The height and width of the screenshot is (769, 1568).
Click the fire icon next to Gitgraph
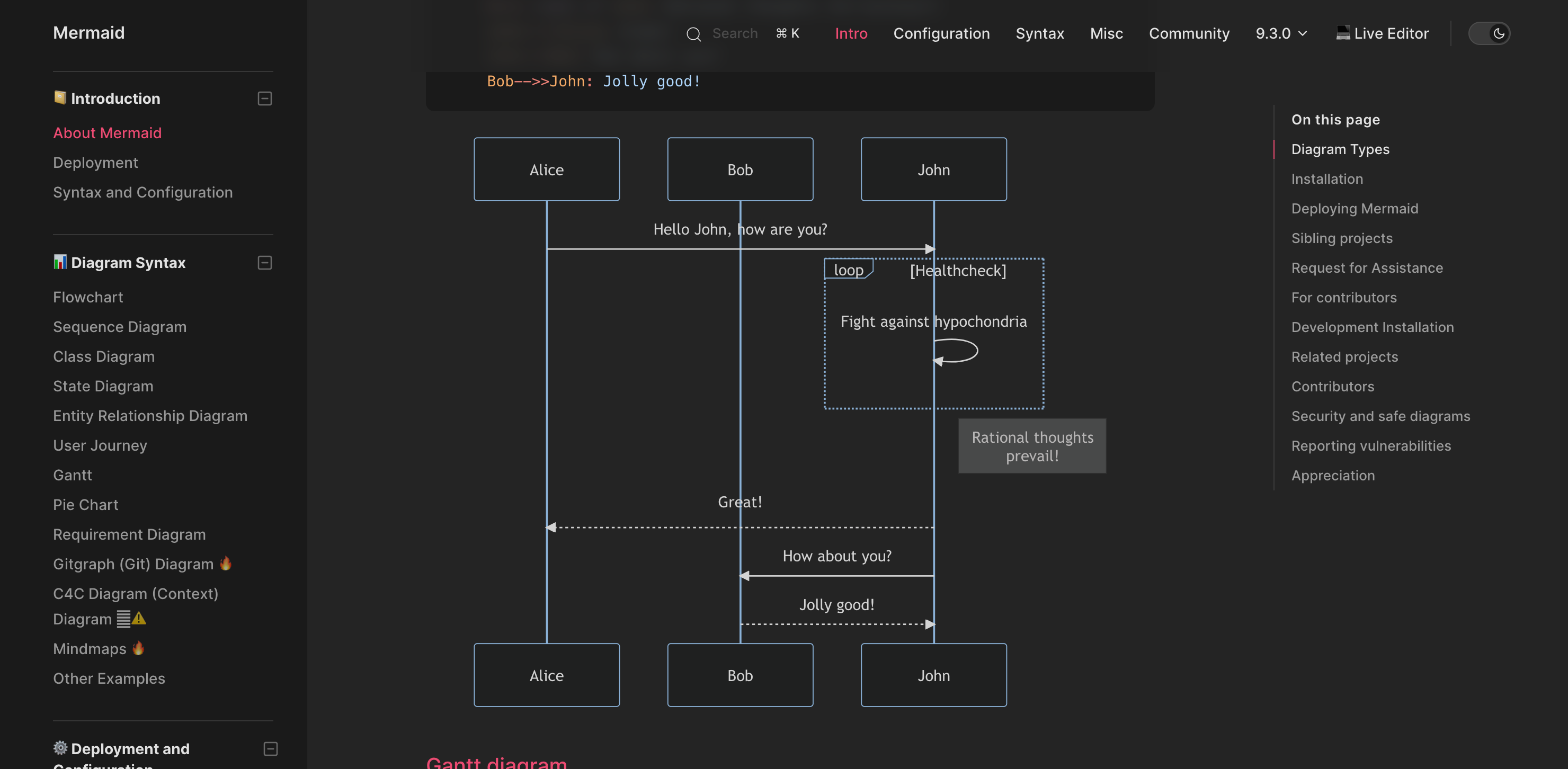[x=226, y=564]
